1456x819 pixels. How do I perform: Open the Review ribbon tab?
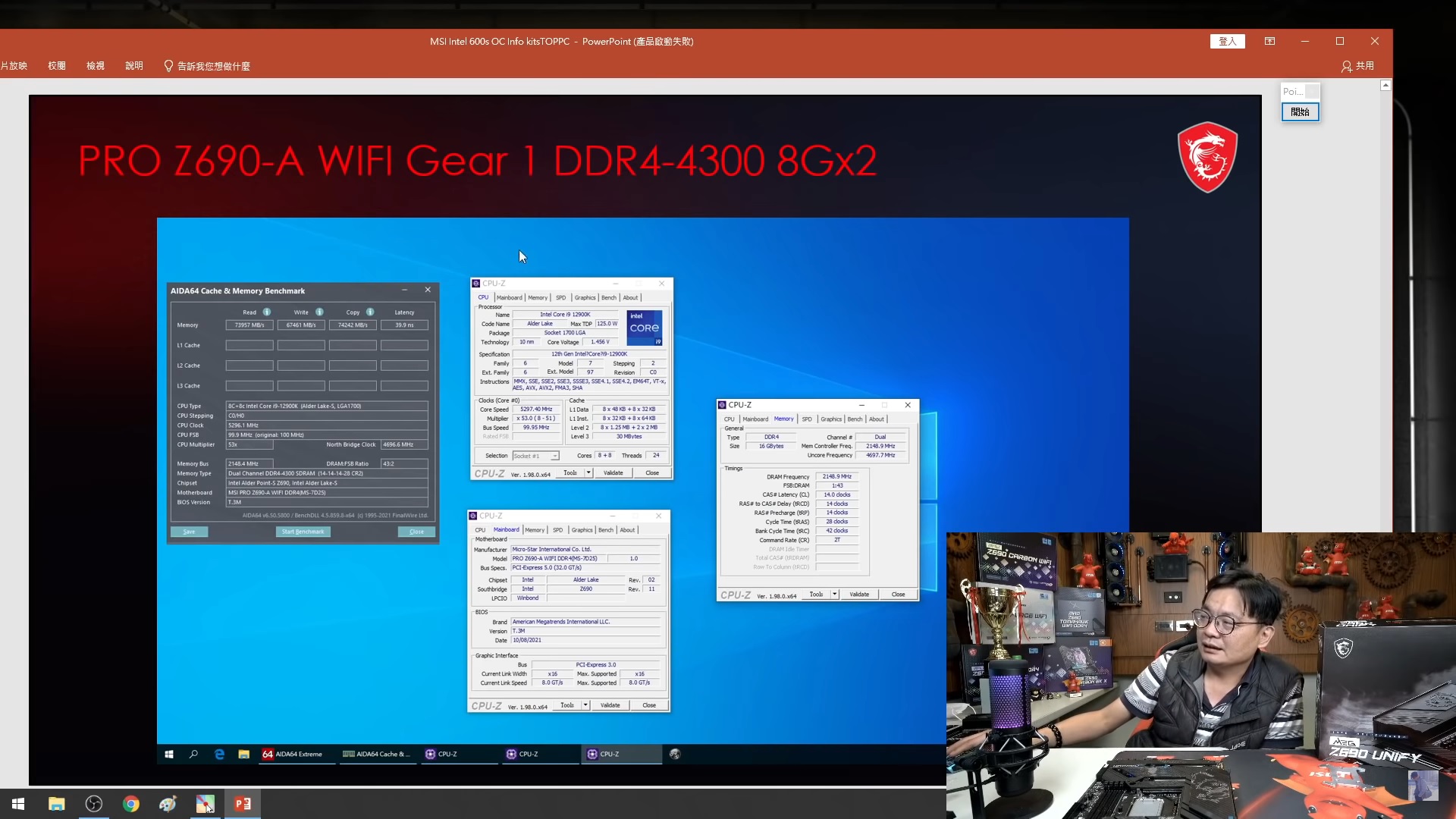57,66
